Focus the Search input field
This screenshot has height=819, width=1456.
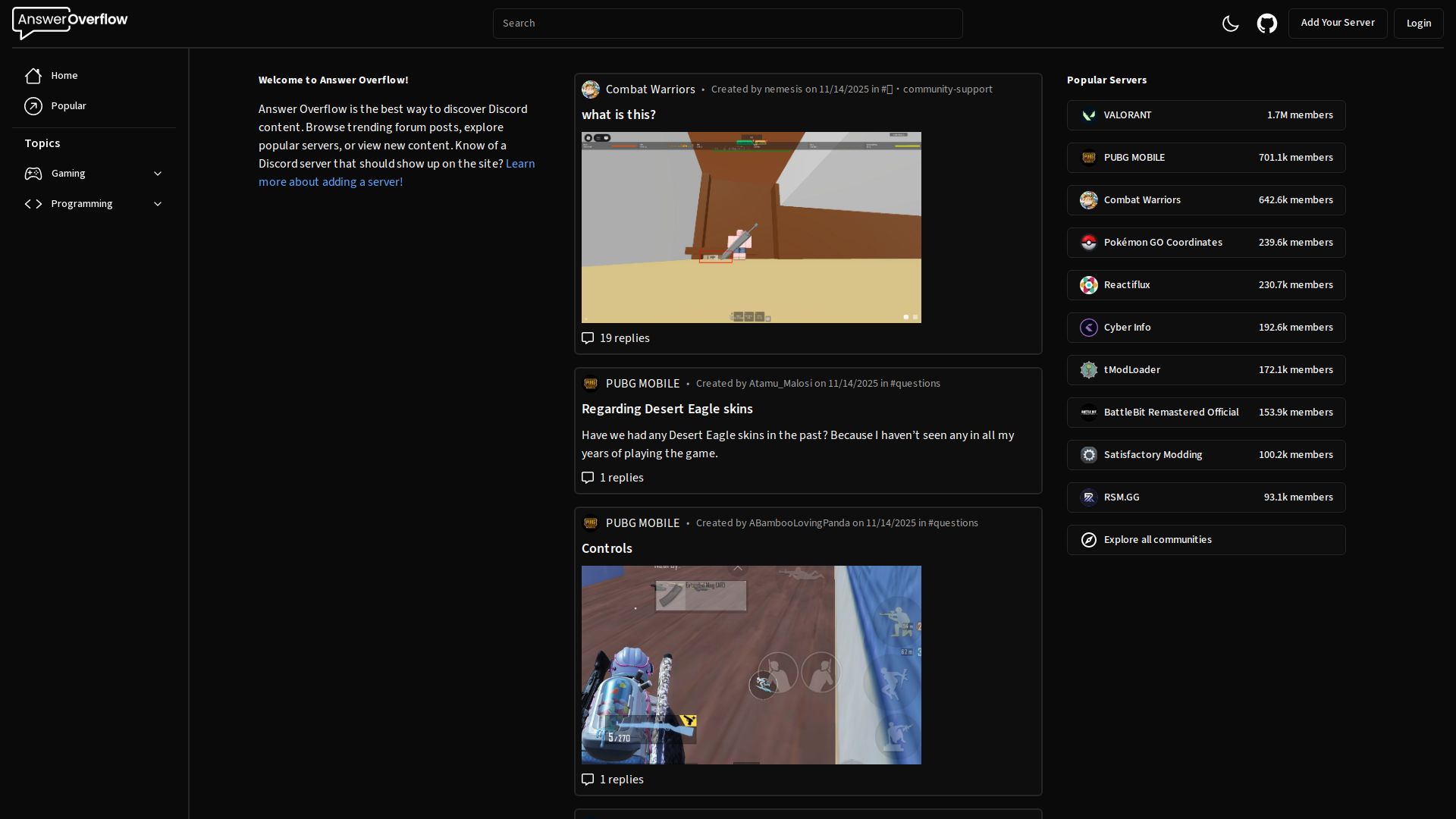[x=727, y=24]
